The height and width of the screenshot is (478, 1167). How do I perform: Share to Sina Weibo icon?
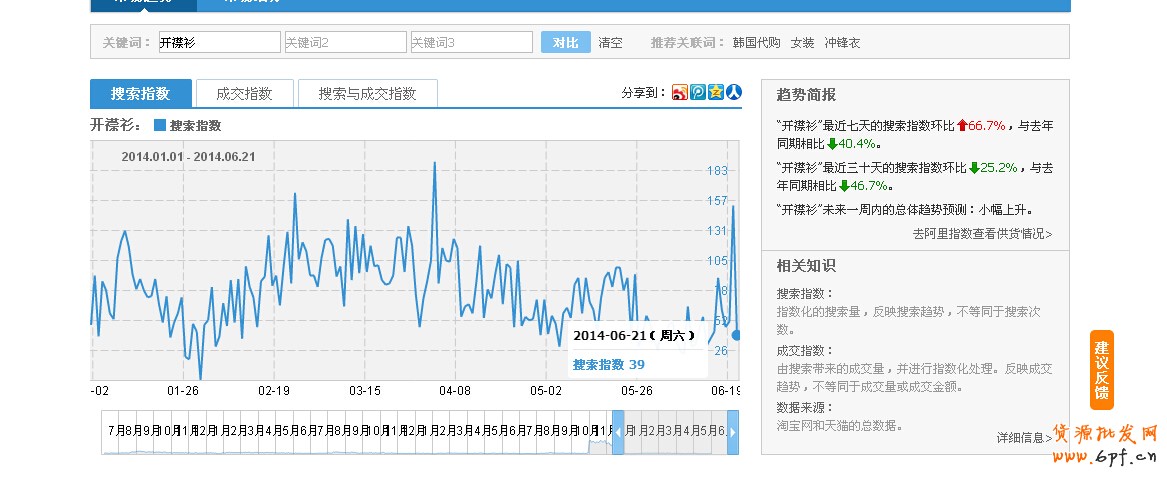point(680,93)
